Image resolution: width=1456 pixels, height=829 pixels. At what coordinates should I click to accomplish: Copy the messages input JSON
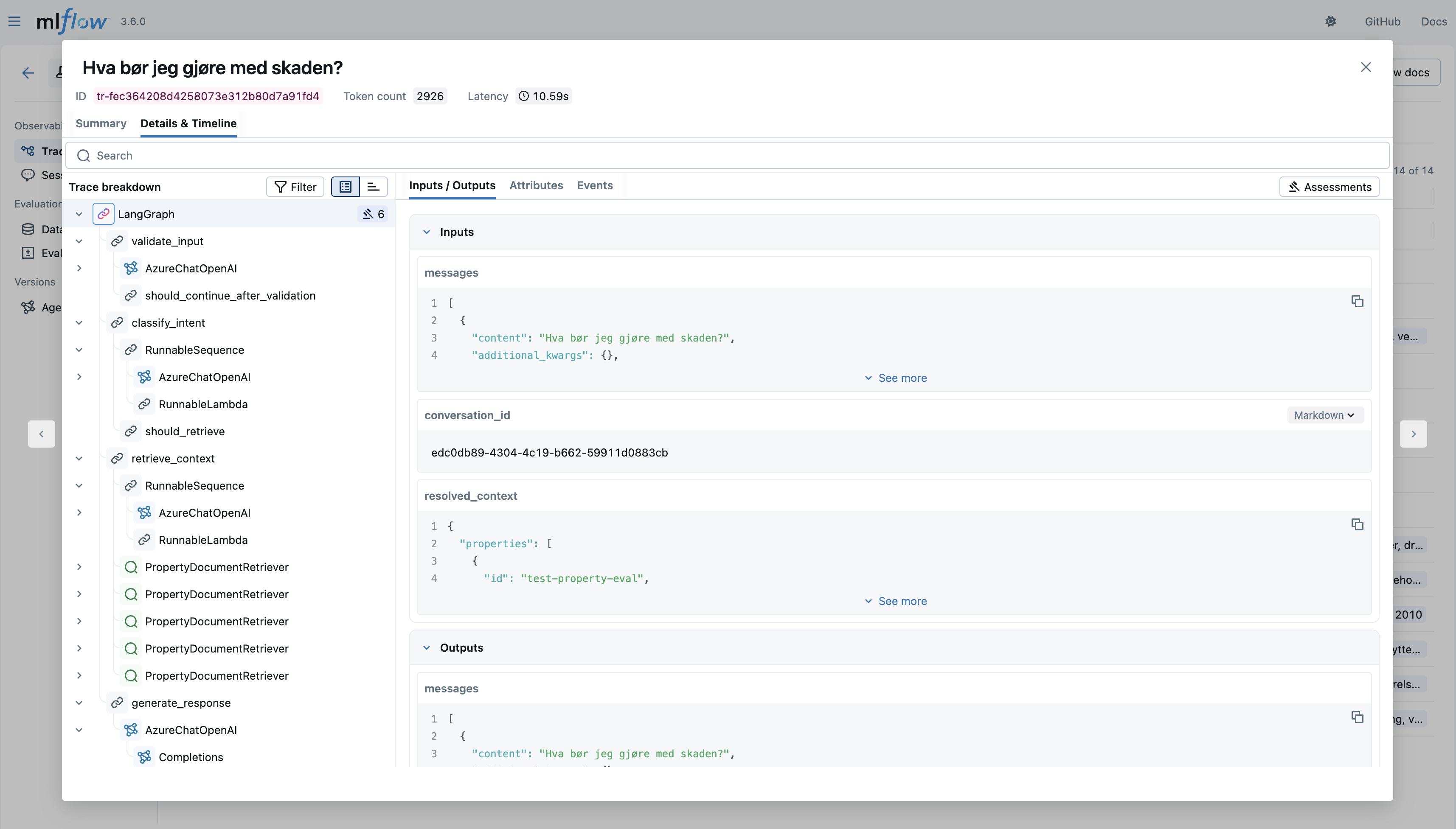pyautogui.click(x=1357, y=301)
